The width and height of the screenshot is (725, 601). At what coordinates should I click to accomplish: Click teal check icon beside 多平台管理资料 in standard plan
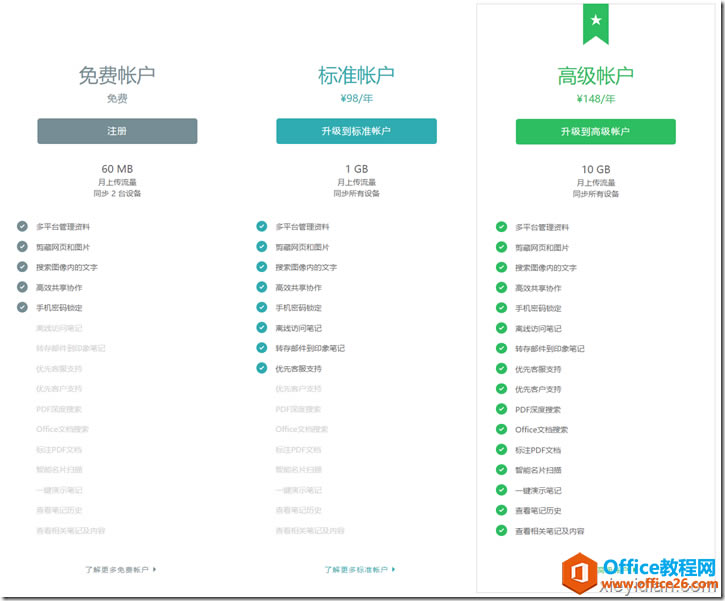pyautogui.click(x=262, y=226)
